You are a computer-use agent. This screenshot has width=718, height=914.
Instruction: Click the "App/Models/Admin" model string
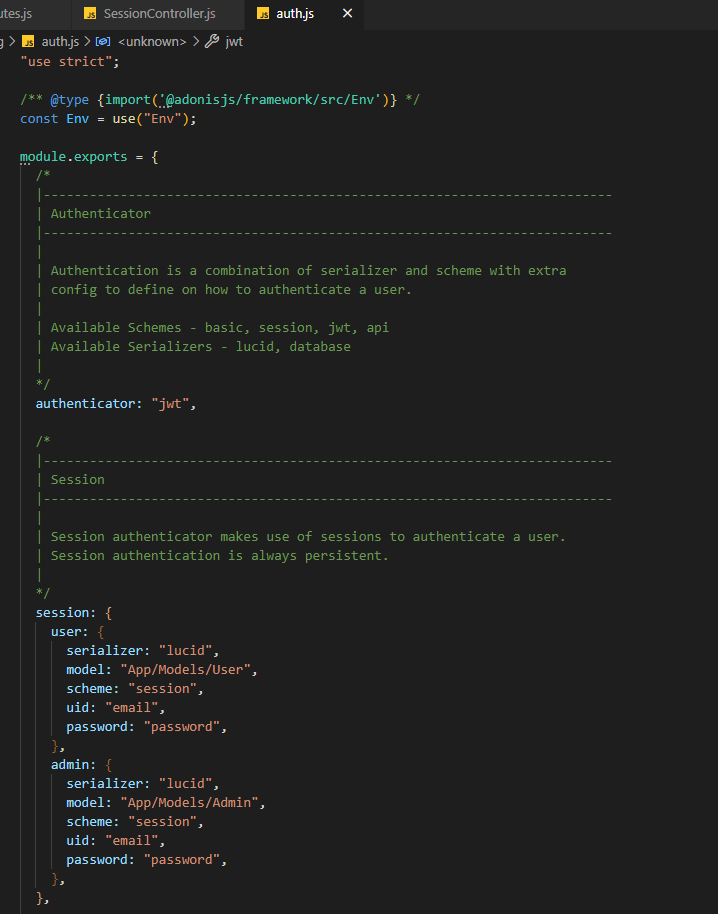(189, 803)
